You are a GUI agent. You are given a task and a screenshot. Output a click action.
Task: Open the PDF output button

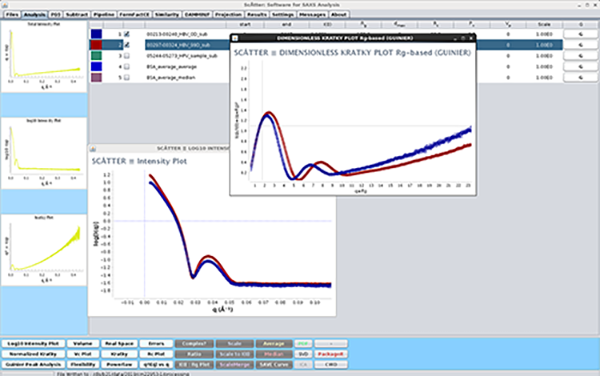[x=303, y=343]
